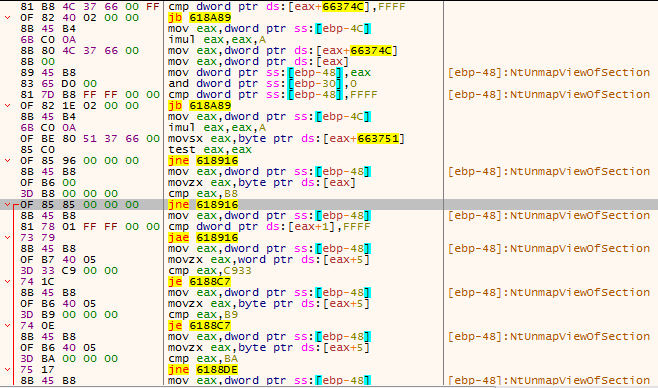
Task: Click the jb 618A89 instruction with bytes 0F 82 40 02
Action: coord(199,18)
